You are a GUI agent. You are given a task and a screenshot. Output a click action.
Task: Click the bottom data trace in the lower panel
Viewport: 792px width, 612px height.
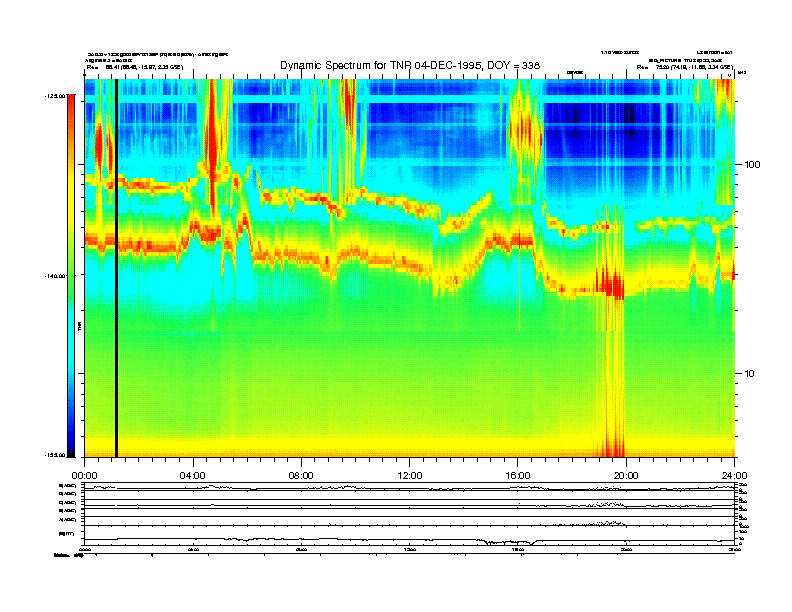409,541
